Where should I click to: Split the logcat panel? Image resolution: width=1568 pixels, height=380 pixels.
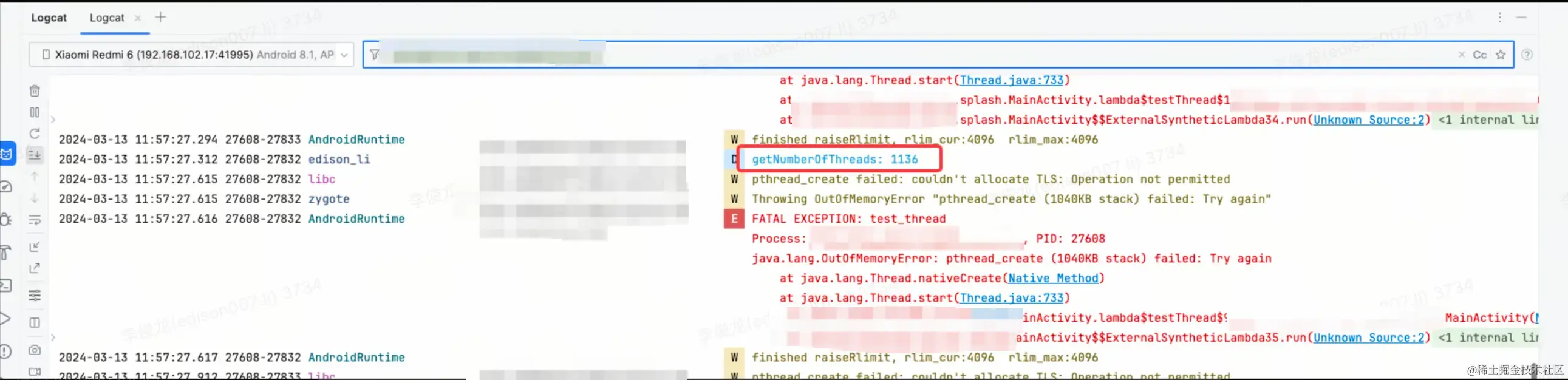pos(35,323)
